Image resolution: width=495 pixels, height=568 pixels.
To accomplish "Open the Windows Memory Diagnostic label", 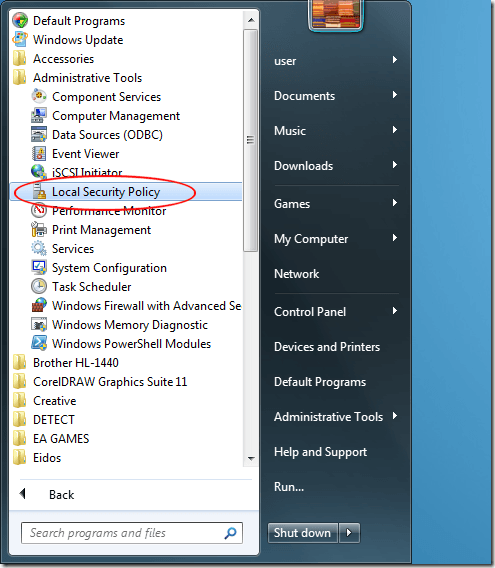I will [x=130, y=325].
